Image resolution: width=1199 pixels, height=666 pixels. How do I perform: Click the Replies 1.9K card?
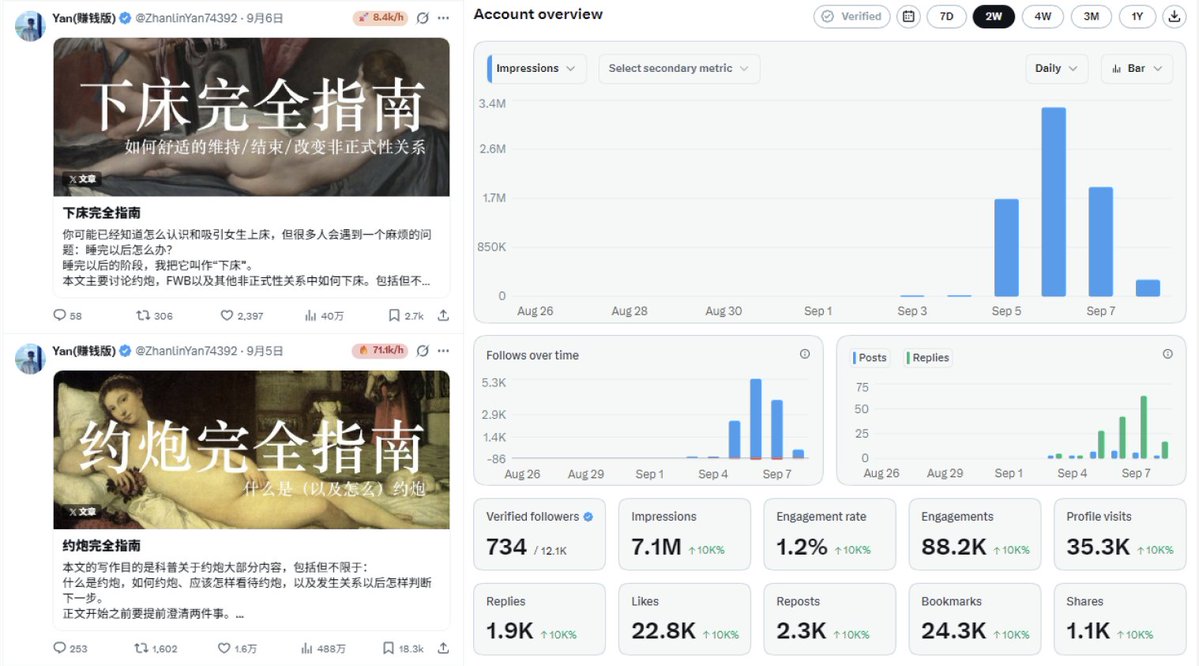pyautogui.click(x=539, y=619)
